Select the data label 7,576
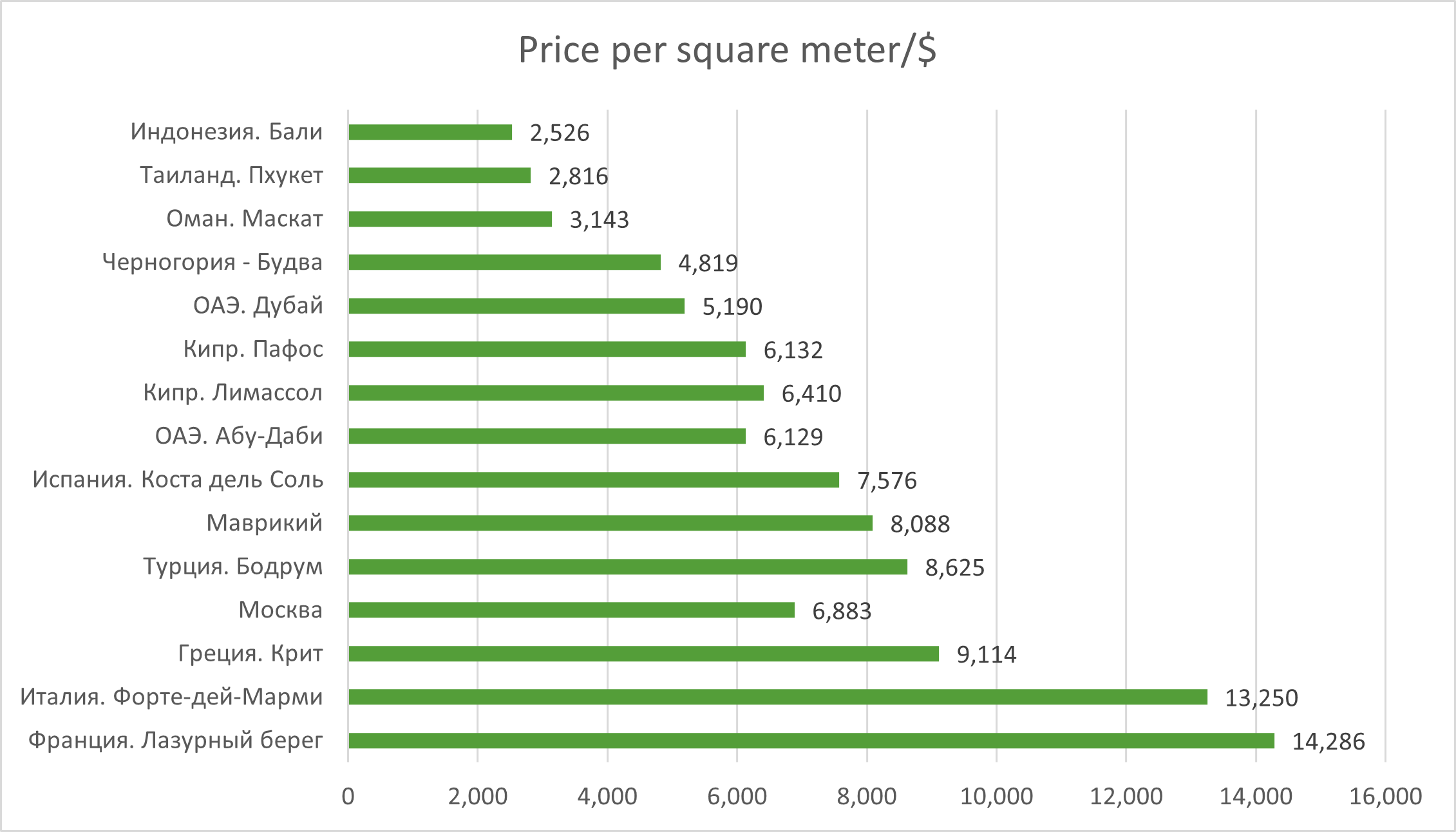1456x832 pixels. coord(887,481)
